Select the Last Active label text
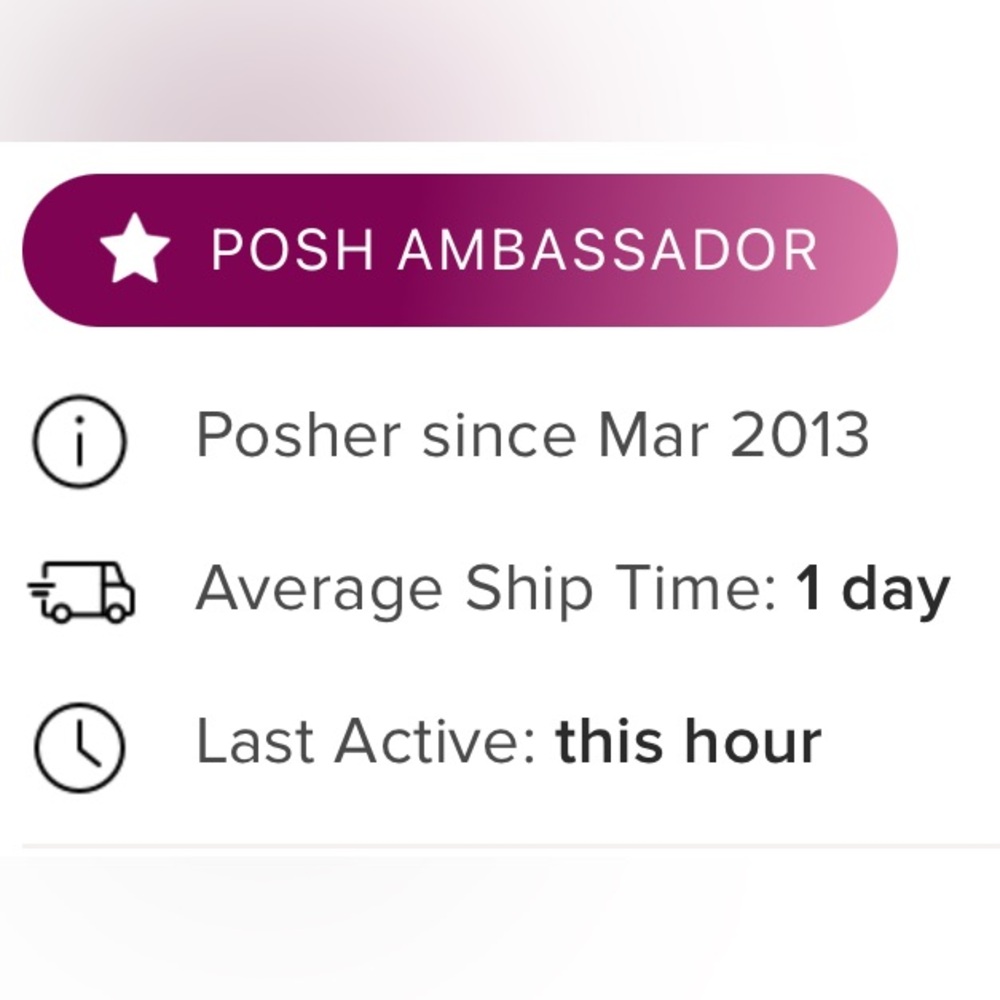The height and width of the screenshot is (1000, 1000). (x=370, y=740)
